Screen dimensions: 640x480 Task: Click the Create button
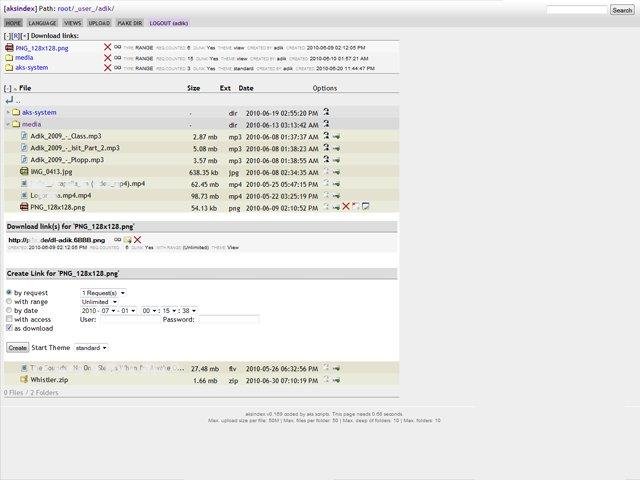tap(18, 348)
